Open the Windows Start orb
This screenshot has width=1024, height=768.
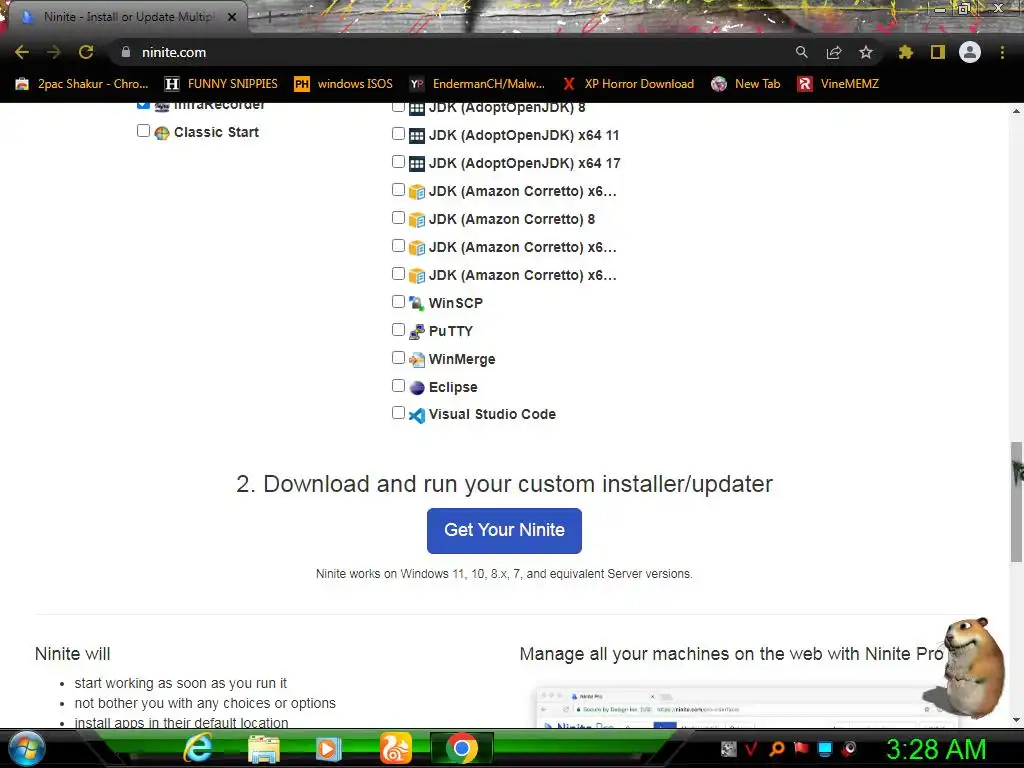click(27, 748)
